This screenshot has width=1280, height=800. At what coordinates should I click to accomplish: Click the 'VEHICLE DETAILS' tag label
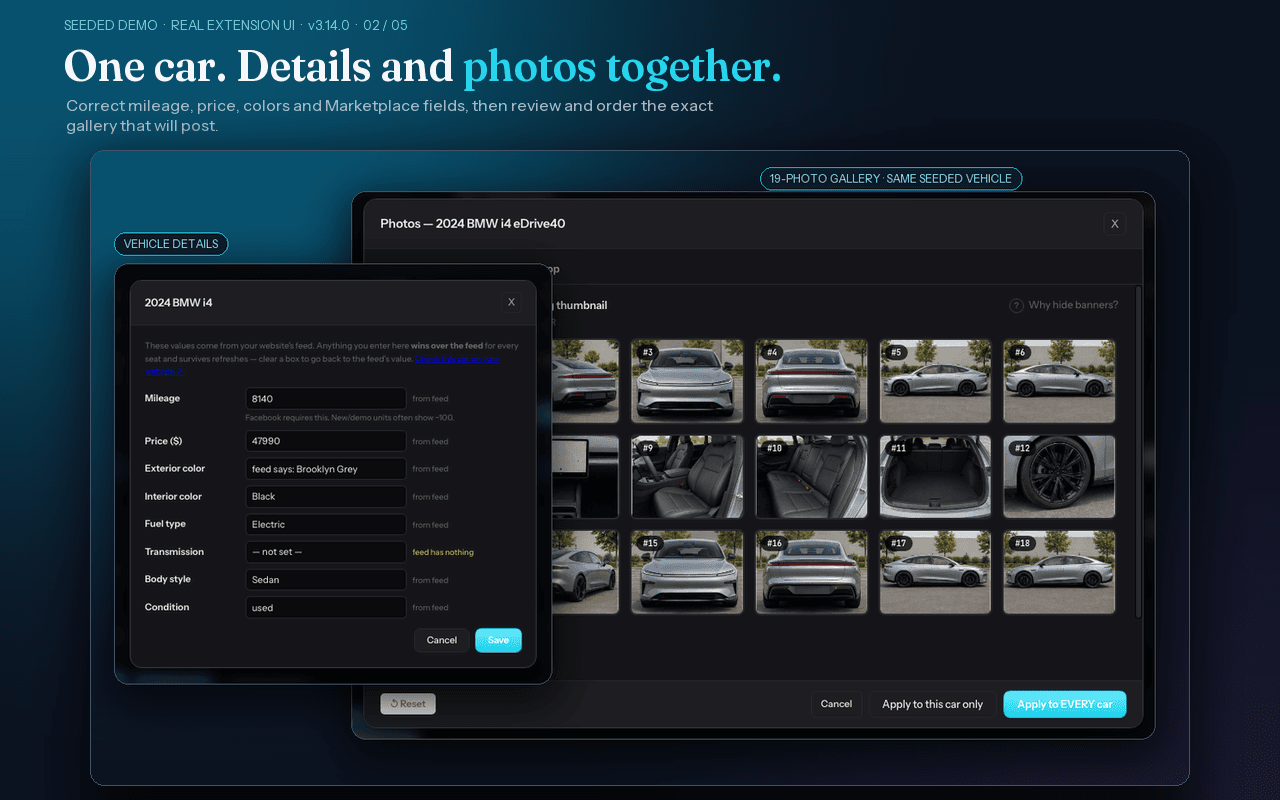[x=171, y=244]
